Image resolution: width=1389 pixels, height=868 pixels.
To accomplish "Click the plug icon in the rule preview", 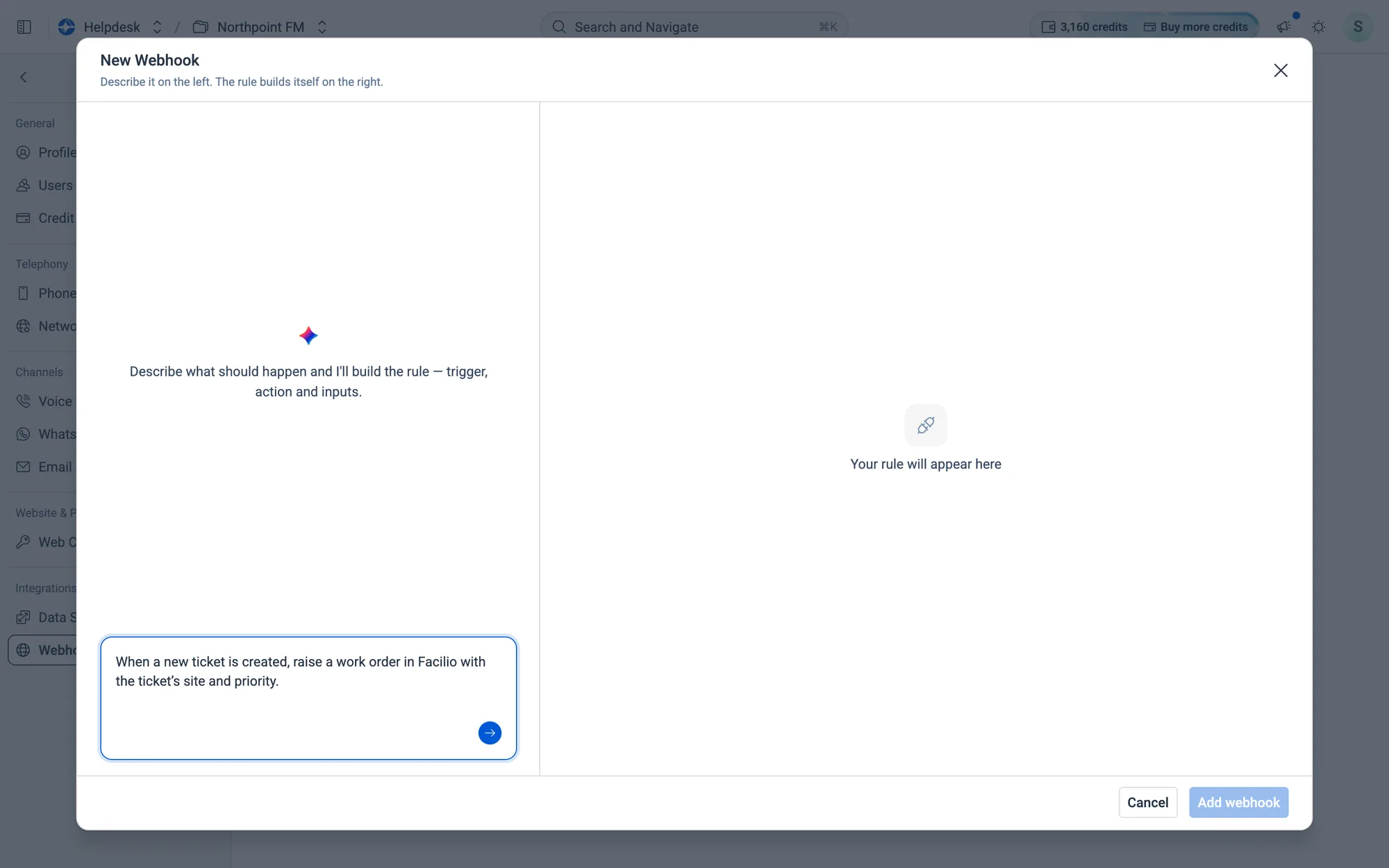I will point(926,425).
